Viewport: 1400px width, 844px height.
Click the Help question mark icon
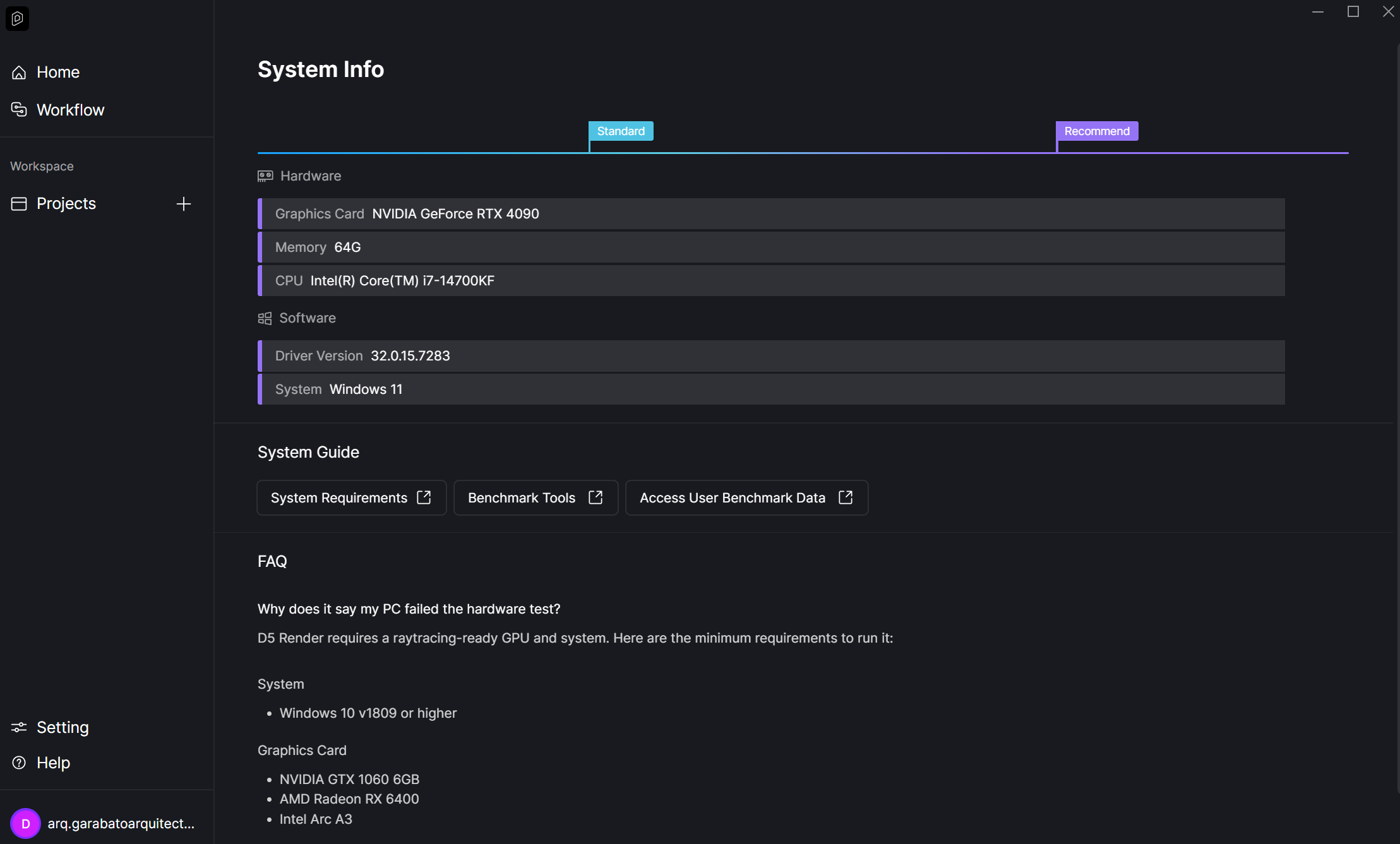tap(19, 763)
